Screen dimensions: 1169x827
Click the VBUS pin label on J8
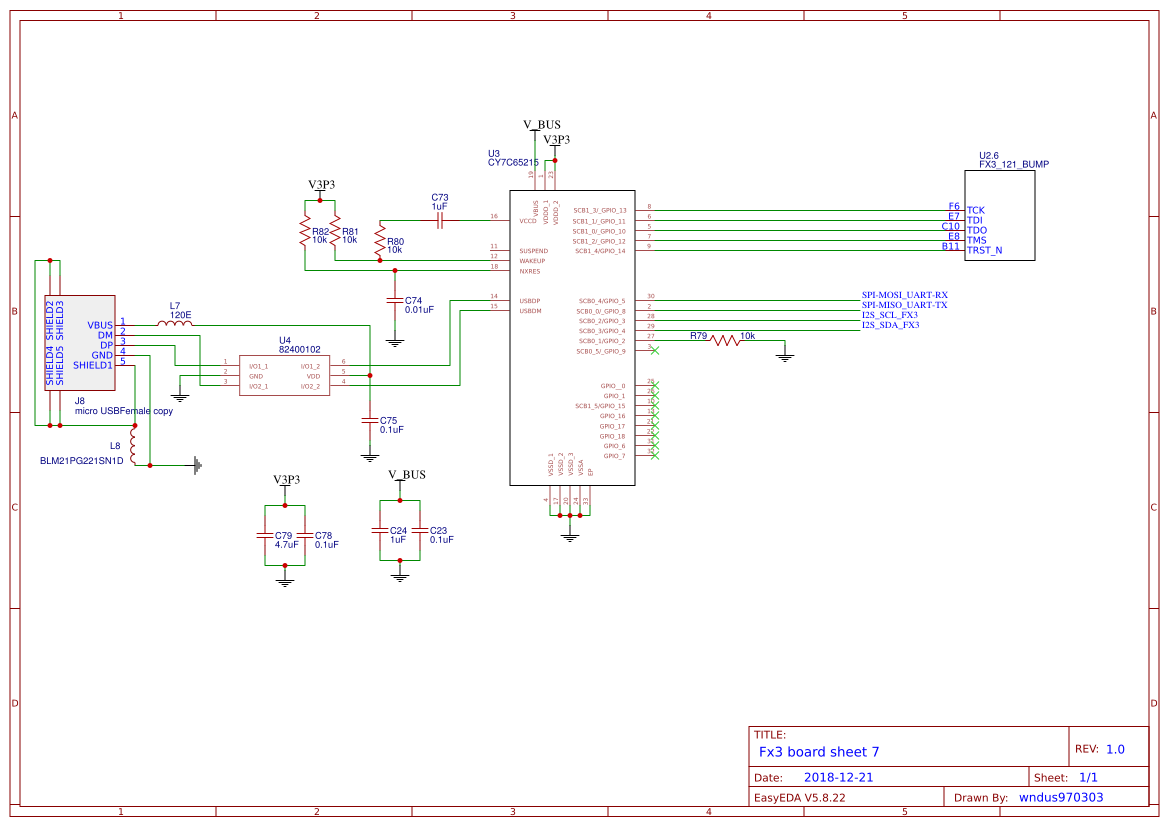[x=100, y=325]
